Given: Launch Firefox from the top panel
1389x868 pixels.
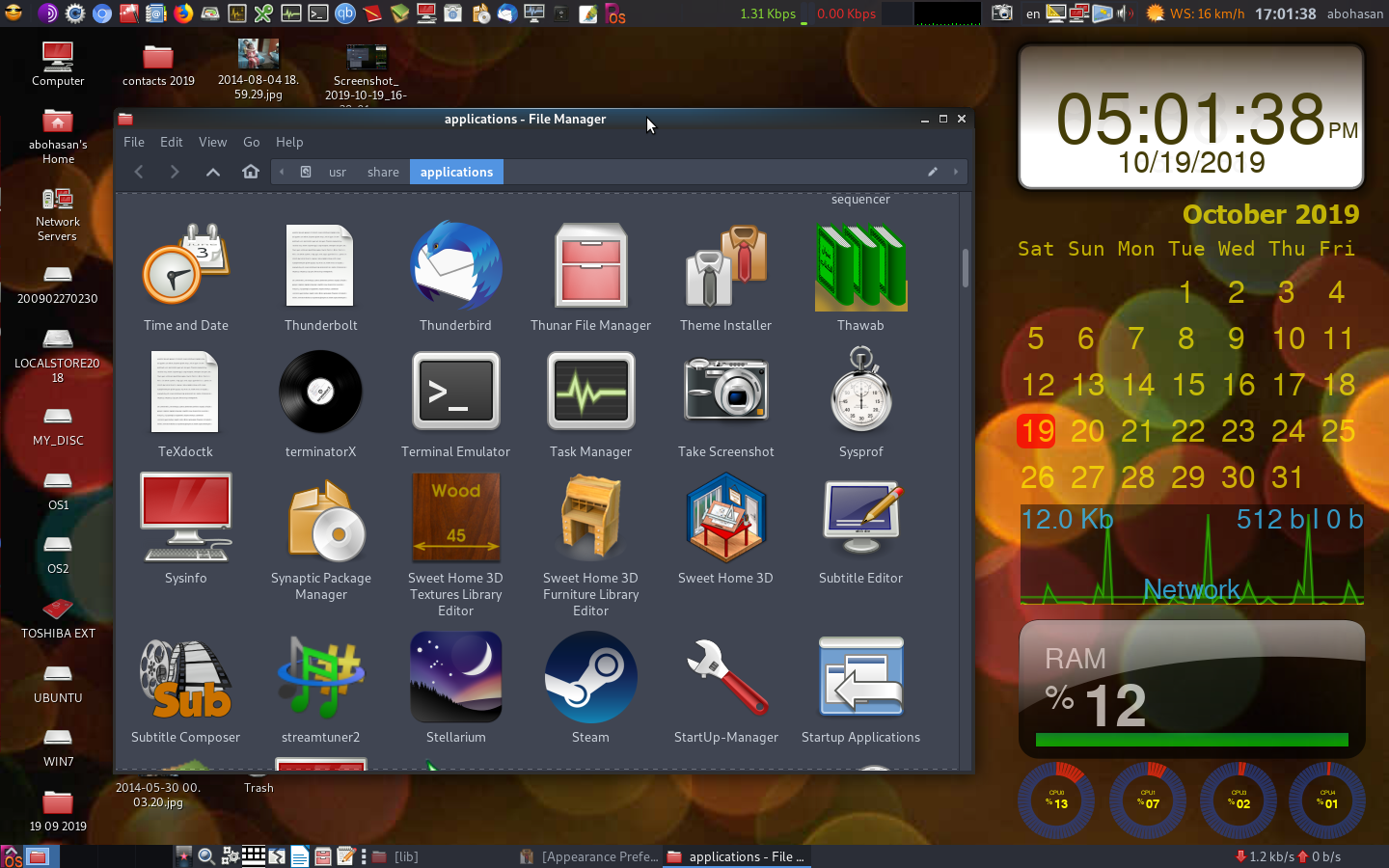Looking at the screenshot, I should tap(182, 14).
